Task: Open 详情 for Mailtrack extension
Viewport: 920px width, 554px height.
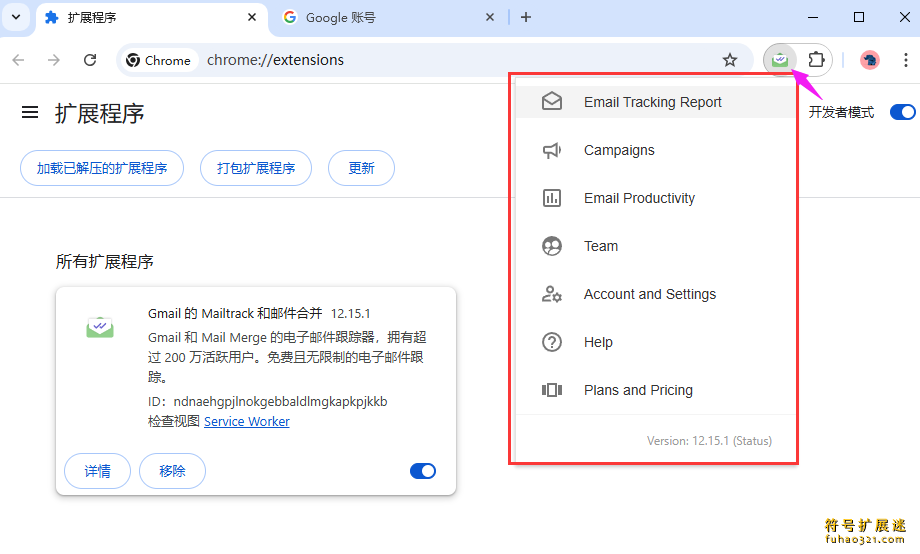Action: (97, 471)
